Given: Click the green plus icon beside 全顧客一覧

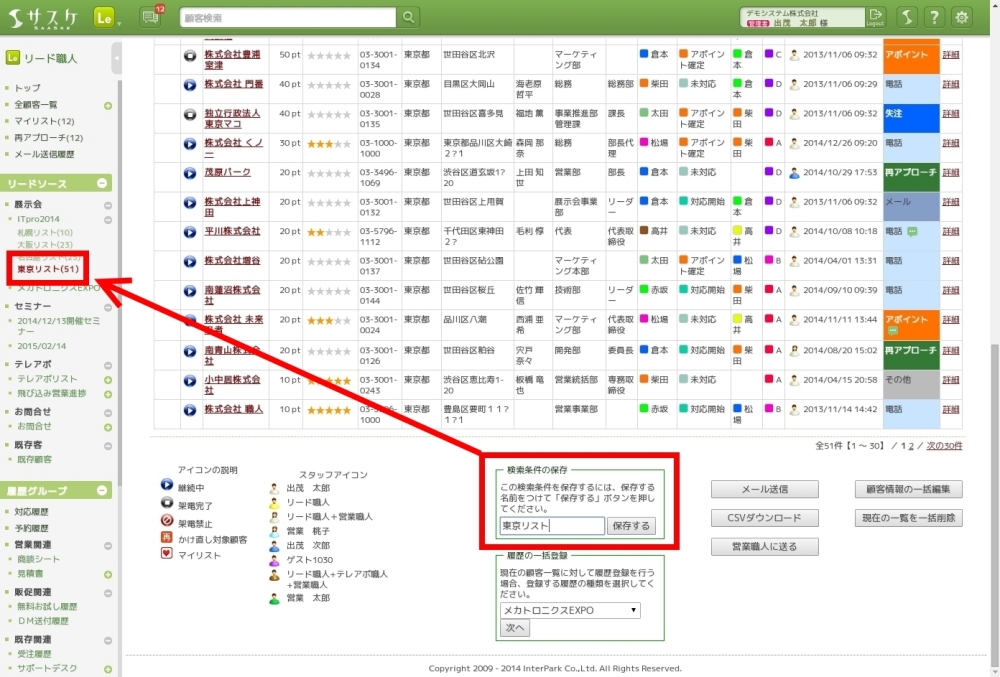Looking at the screenshot, I should [x=108, y=105].
